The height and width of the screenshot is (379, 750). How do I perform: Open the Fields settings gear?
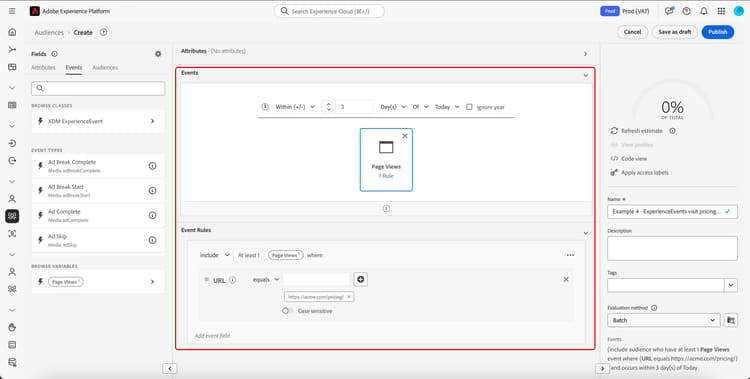(158, 54)
